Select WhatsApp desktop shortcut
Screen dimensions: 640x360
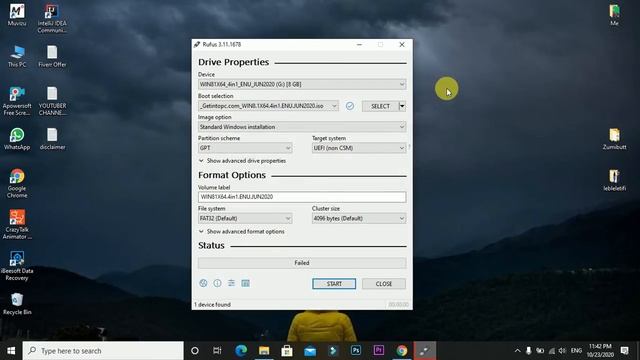coord(17,139)
